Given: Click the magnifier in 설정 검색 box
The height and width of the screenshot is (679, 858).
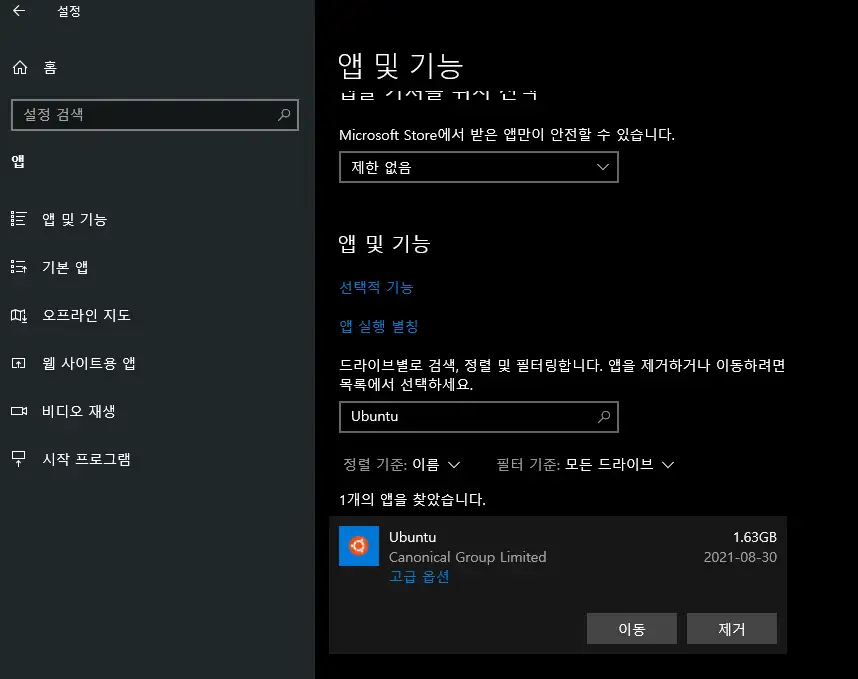Looking at the screenshot, I should [x=284, y=114].
